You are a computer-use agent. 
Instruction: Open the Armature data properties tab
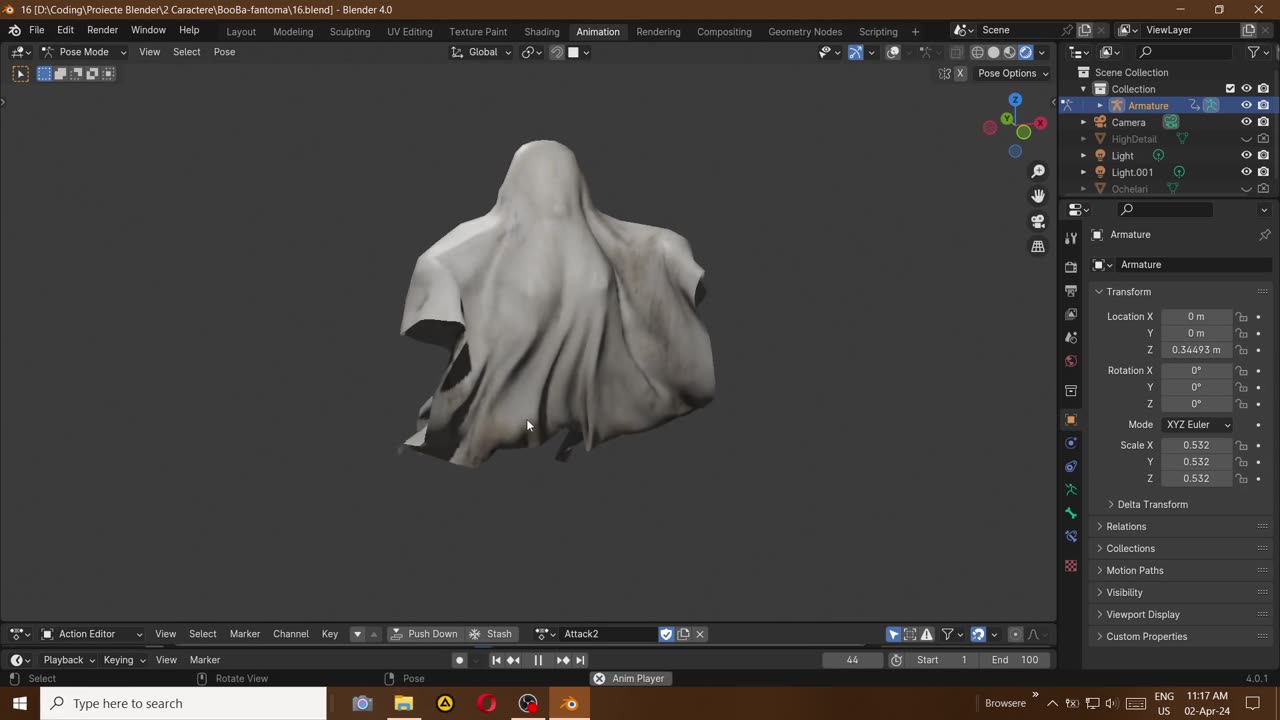pos(1071,490)
